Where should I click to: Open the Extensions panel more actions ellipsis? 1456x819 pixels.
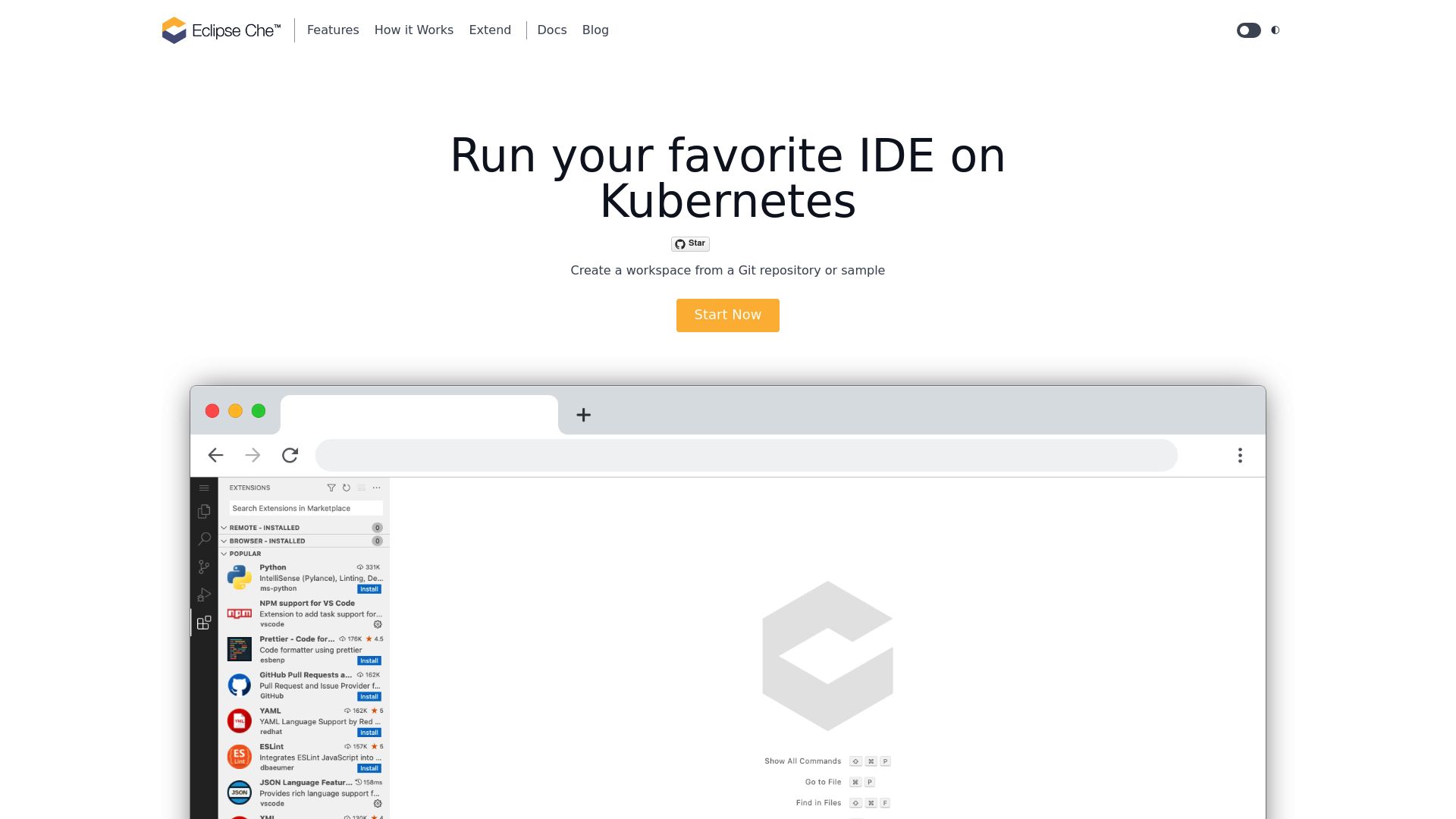point(377,488)
